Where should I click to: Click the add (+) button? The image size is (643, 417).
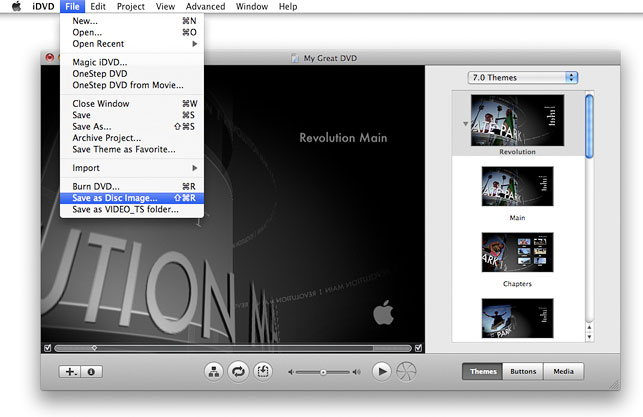tap(70, 371)
